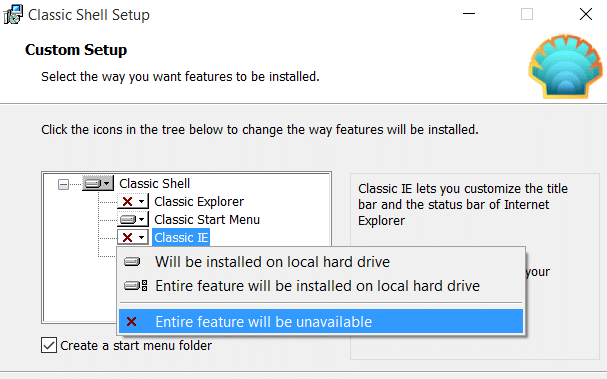Select Classic Explorer in the tree
607x379 pixels.
[x=199, y=202]
